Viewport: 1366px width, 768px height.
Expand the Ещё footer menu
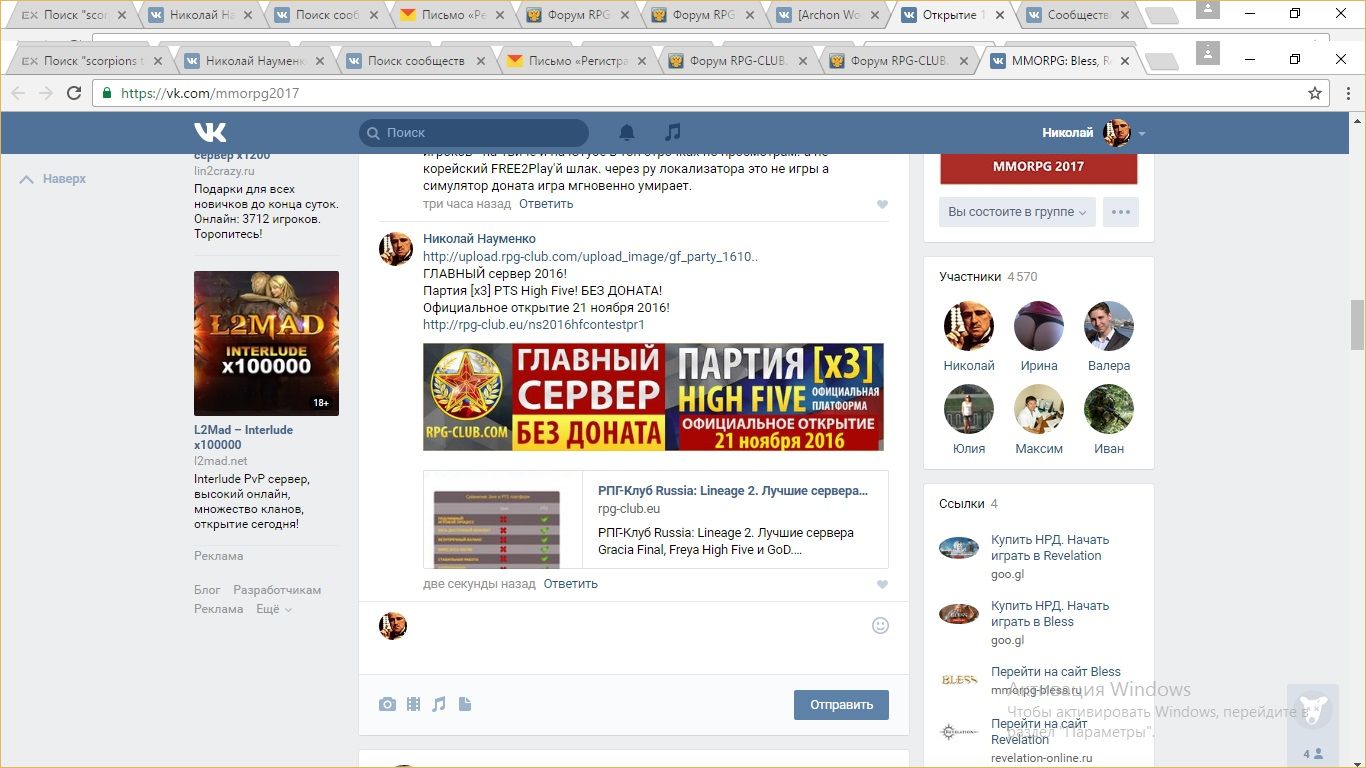point(274,609)
